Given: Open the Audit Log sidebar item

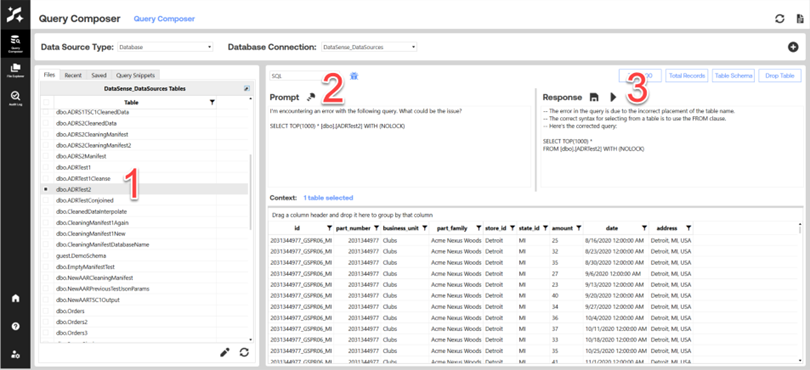Looking at the screenshot, I should coord(15,98).
